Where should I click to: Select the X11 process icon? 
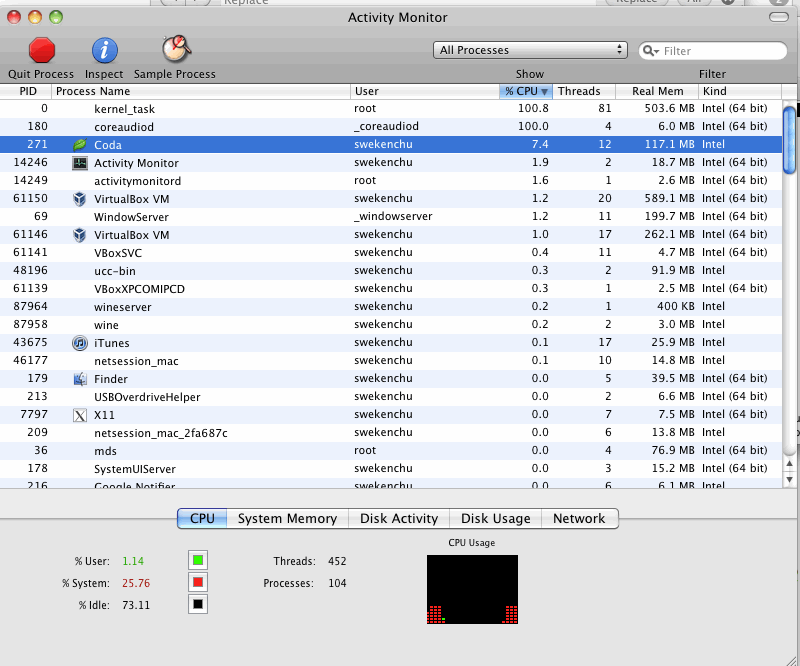click(80, 415)
